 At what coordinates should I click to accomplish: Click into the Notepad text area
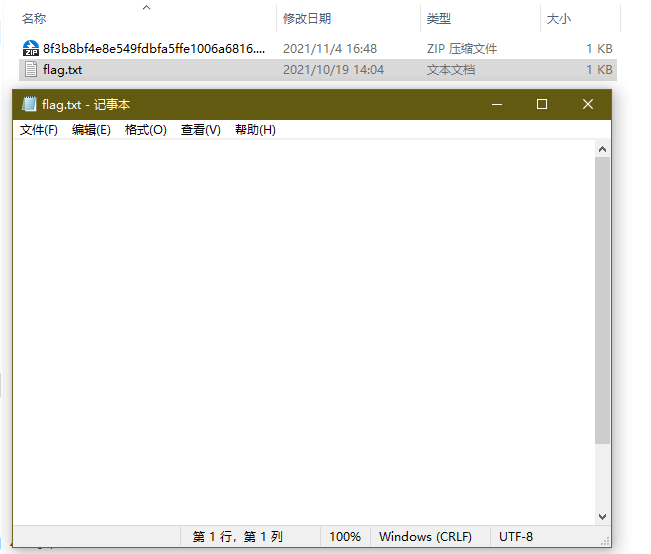tap(304, 332)
